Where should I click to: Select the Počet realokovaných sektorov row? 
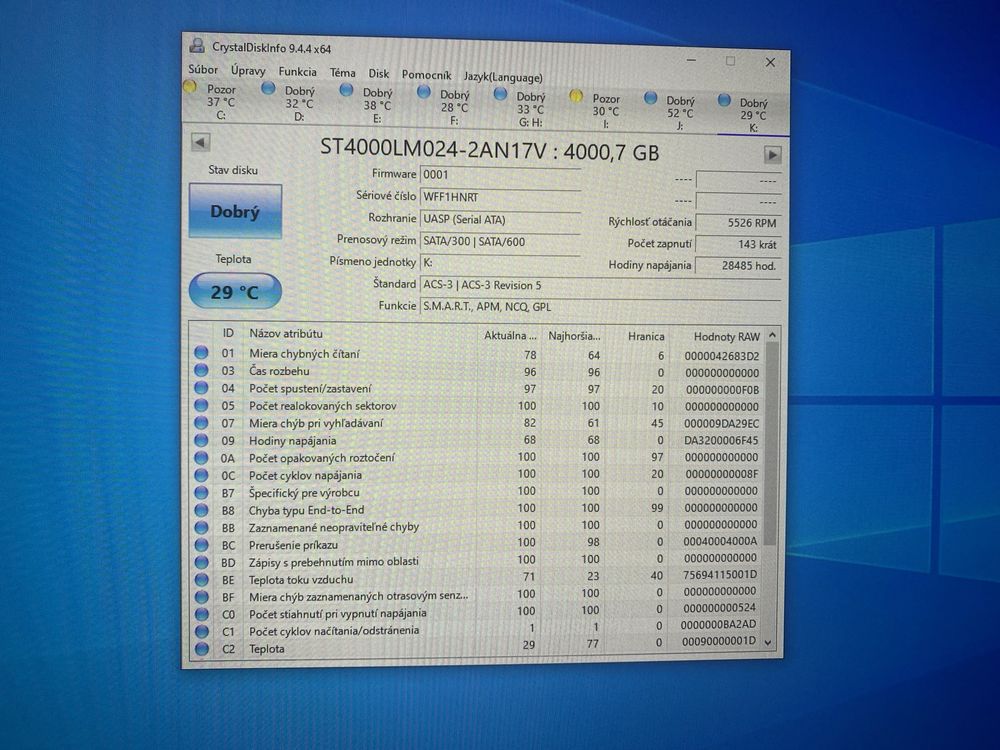click(x=478, y=406)
